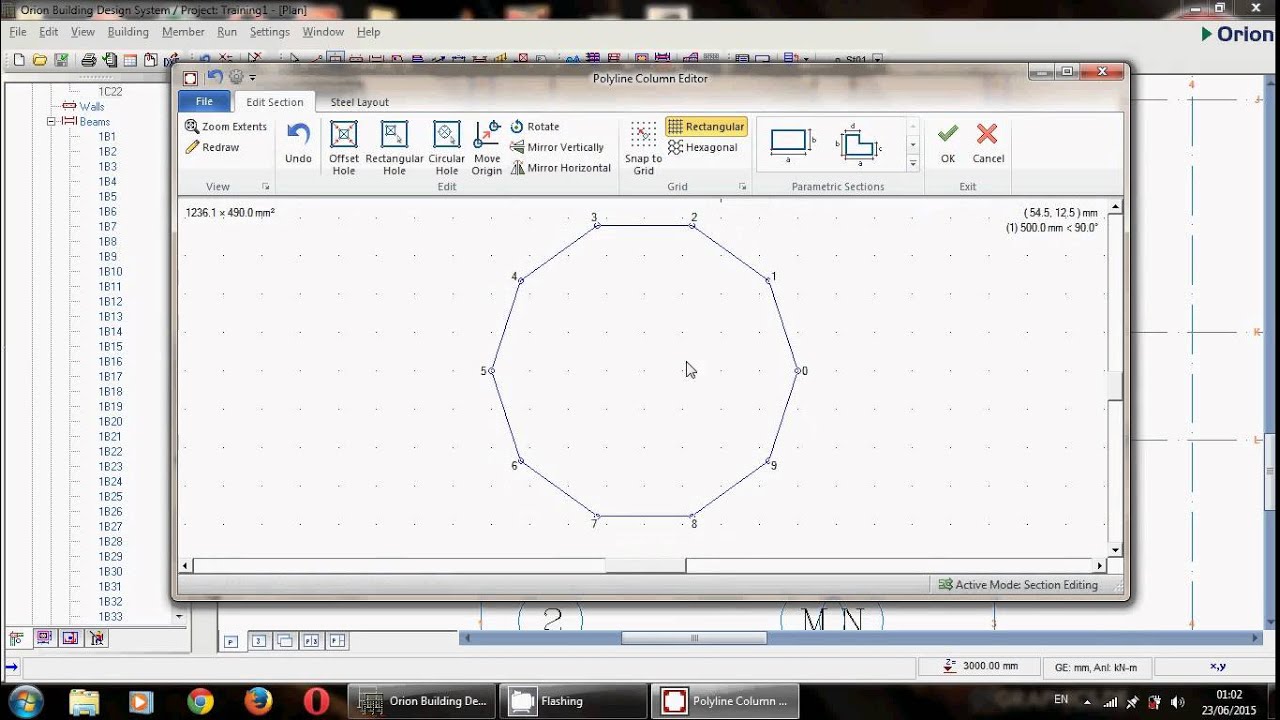Click second panel tab icon under tree
The image size is (1280, 720).
(x=43, y=638)
